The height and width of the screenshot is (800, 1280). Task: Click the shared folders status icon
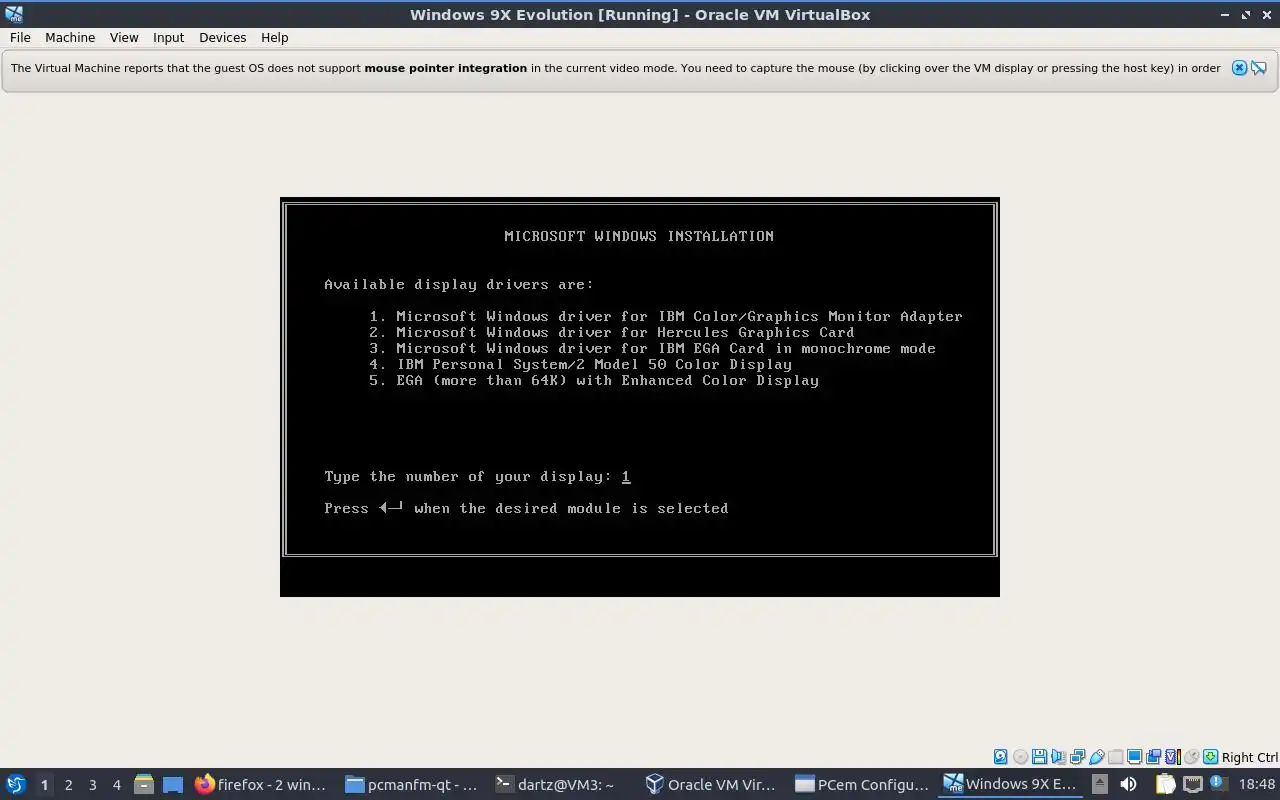[x=1115, y=757]
